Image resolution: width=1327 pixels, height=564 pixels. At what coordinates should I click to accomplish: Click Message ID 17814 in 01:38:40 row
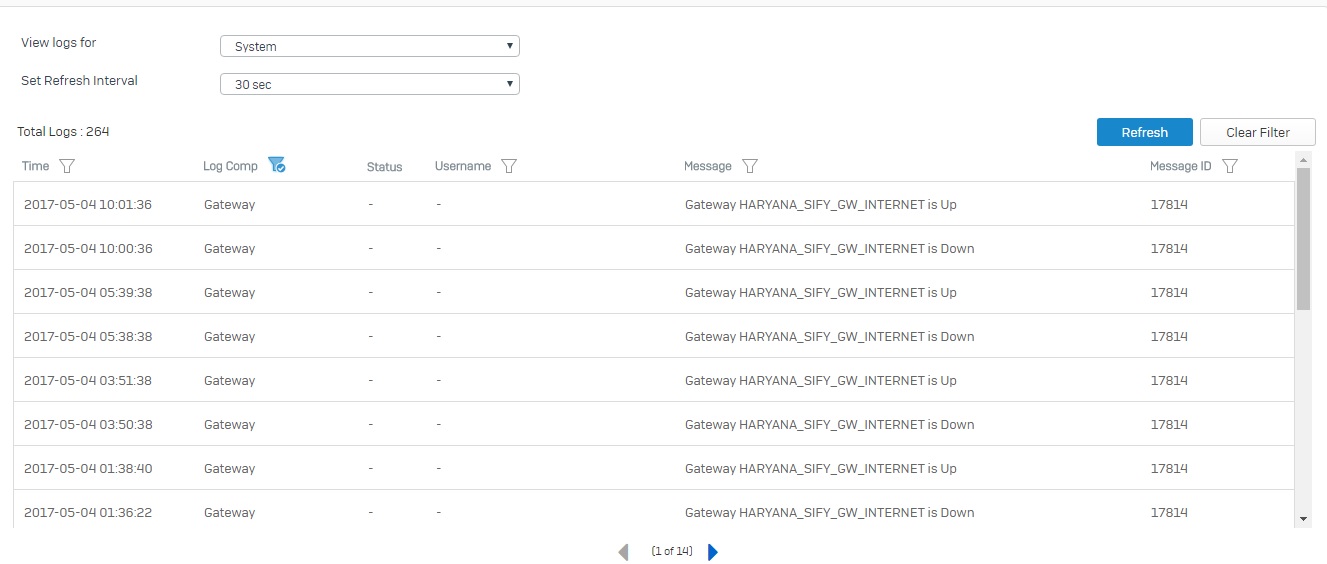point(1169,468)
